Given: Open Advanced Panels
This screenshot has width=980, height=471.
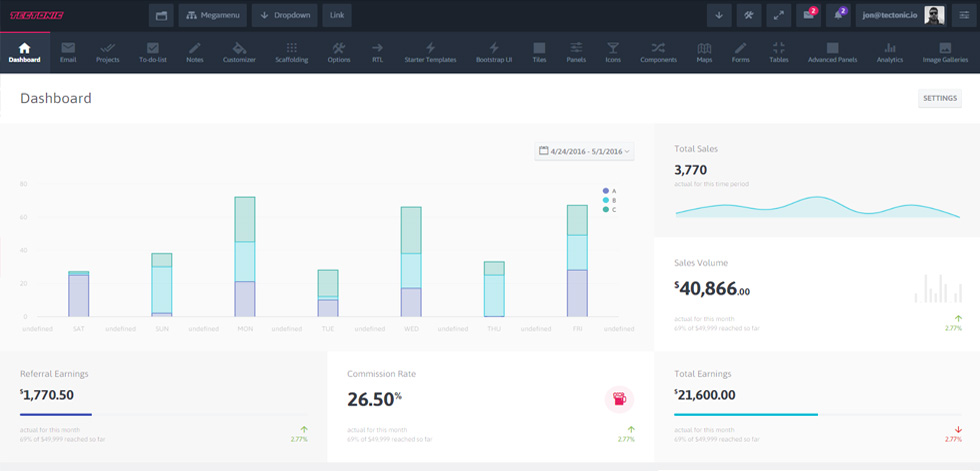Looking at the screenshot, I should 832,52.
